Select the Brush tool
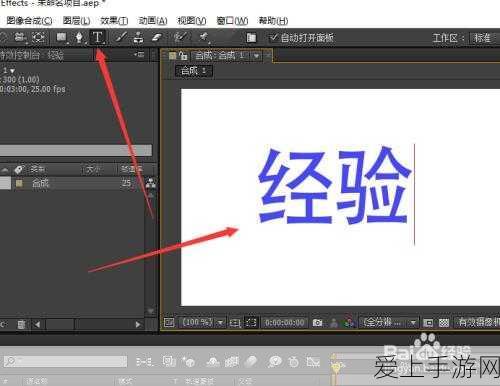 point(121,37)
